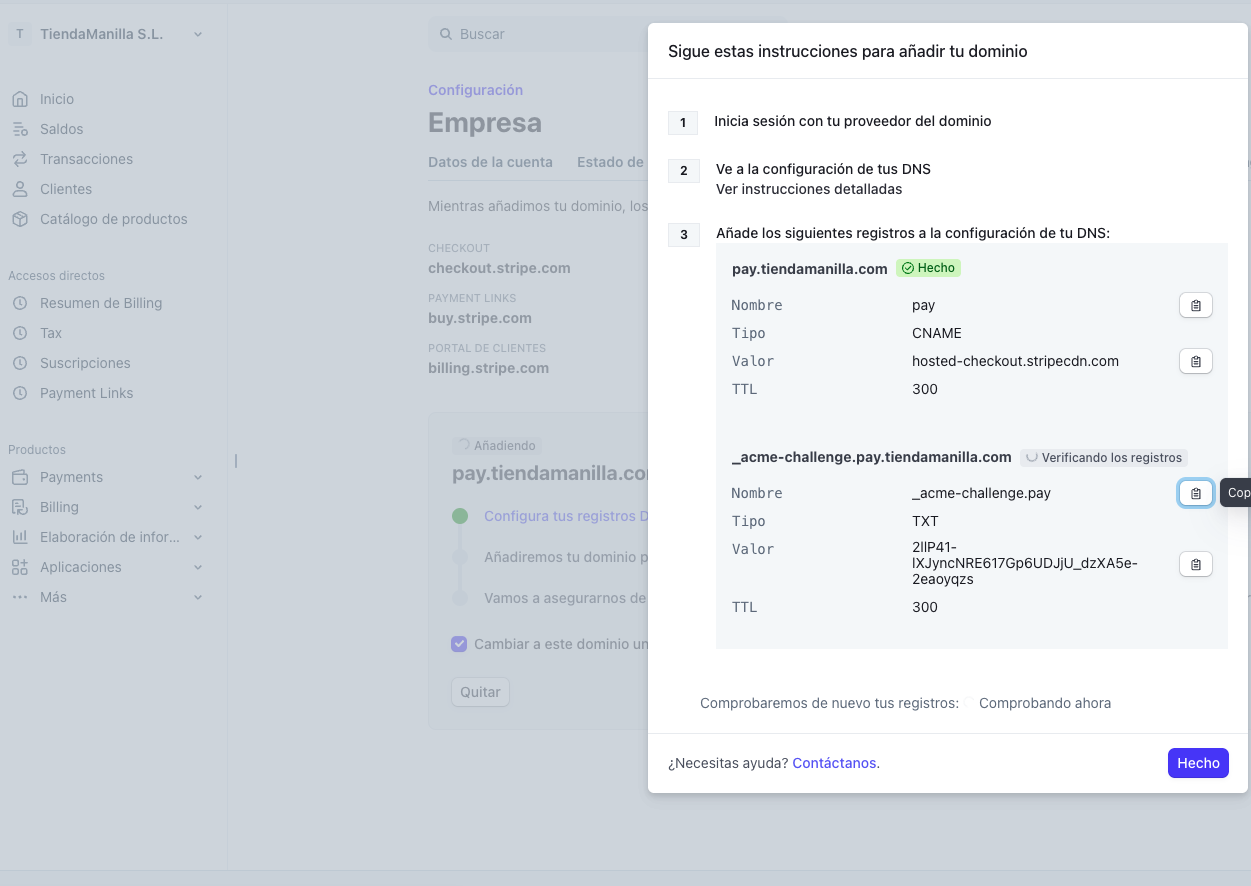
Task: Click checkout.stripe.com domain text
Action: click(499, 268)
